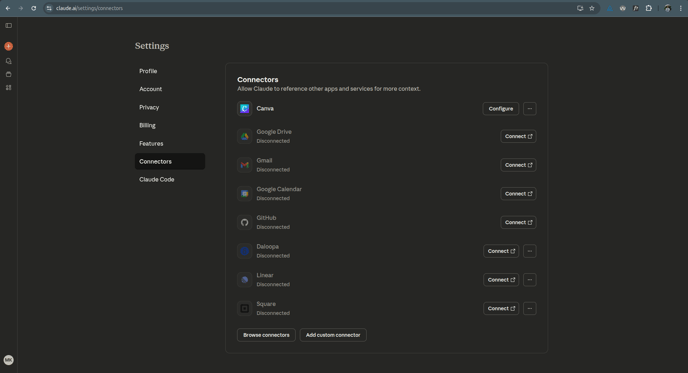Screen dimensions: 688x373
Task: Configure the Canva connector
Action: 501,109
